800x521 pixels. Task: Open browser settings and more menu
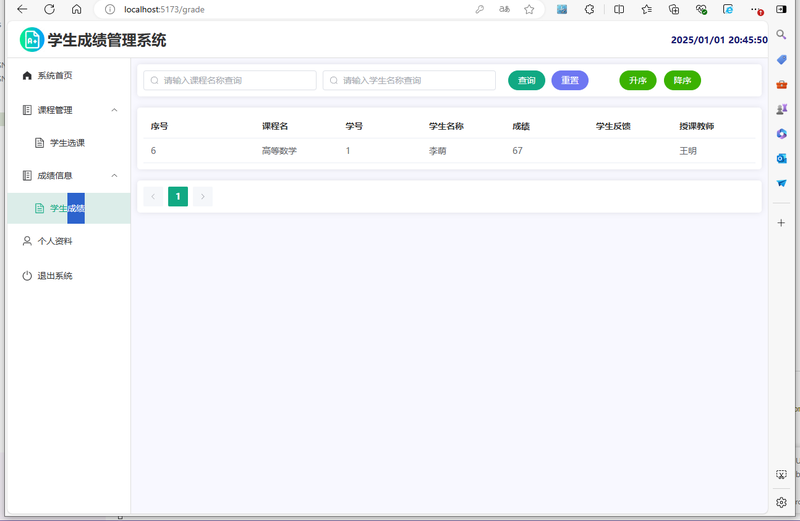(756, 9)
